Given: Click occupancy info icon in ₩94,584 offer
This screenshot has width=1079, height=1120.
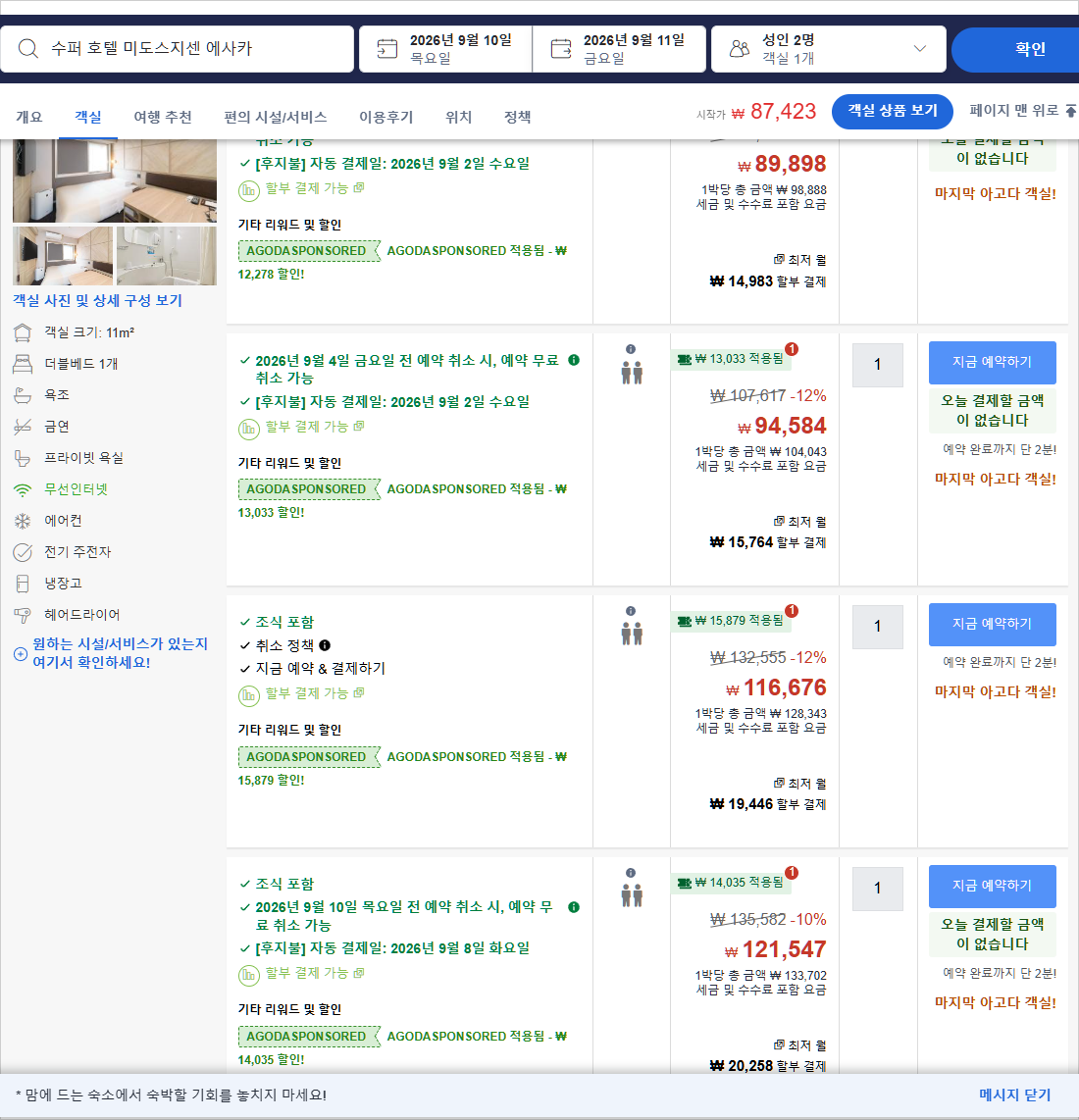Looking at the screenshot, I should tap(631, 349).
